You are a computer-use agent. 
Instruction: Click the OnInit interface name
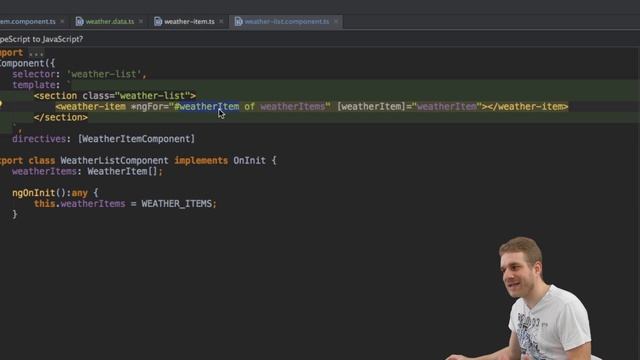coord(249,161)
